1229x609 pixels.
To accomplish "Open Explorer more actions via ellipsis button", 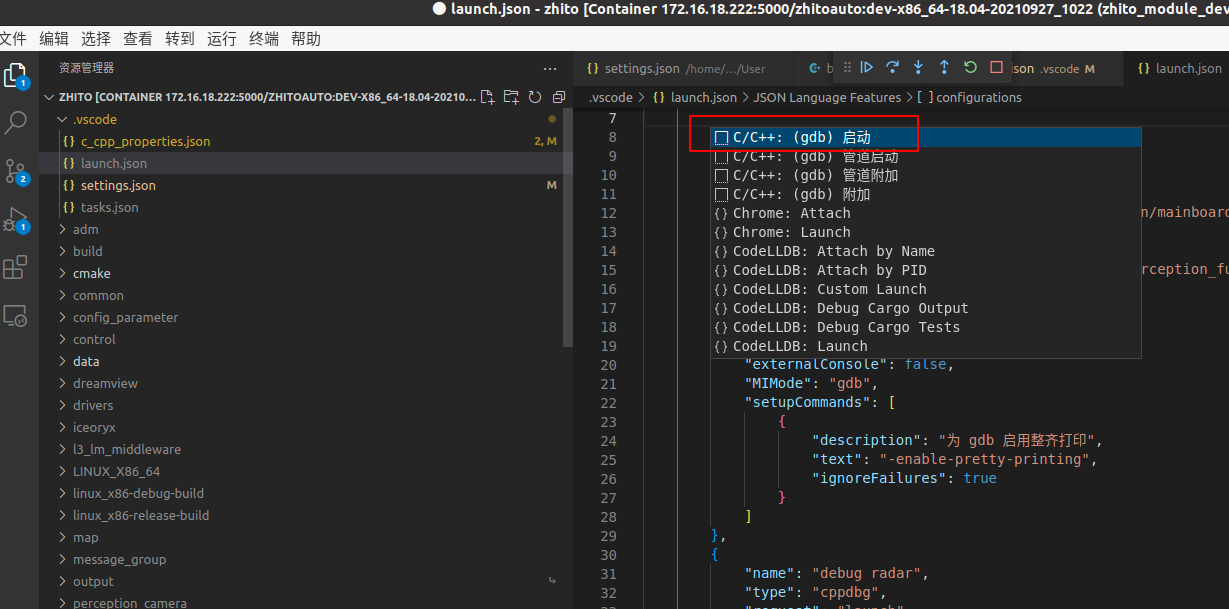I will click(x=550, y=68).
